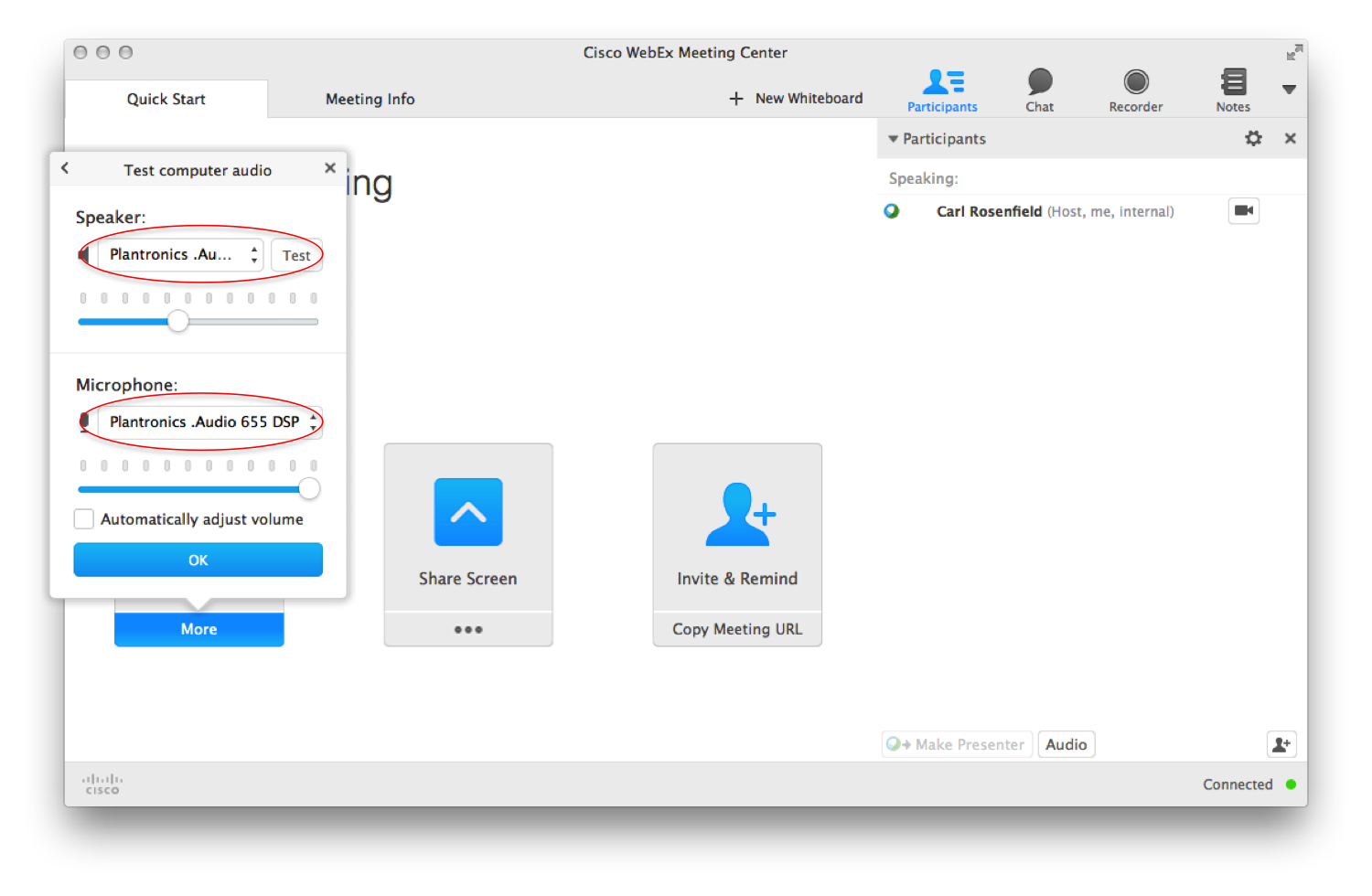Click the Invite & Remind icon
The width and height of the screenshot is (1372, 896).
[740, 515]
